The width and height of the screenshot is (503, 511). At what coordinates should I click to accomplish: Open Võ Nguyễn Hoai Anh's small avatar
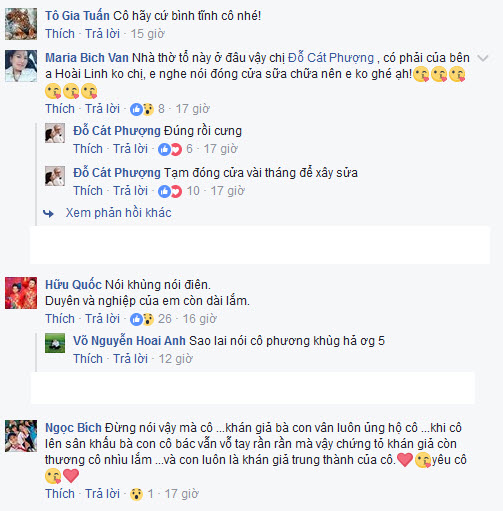tap(55, 343)
